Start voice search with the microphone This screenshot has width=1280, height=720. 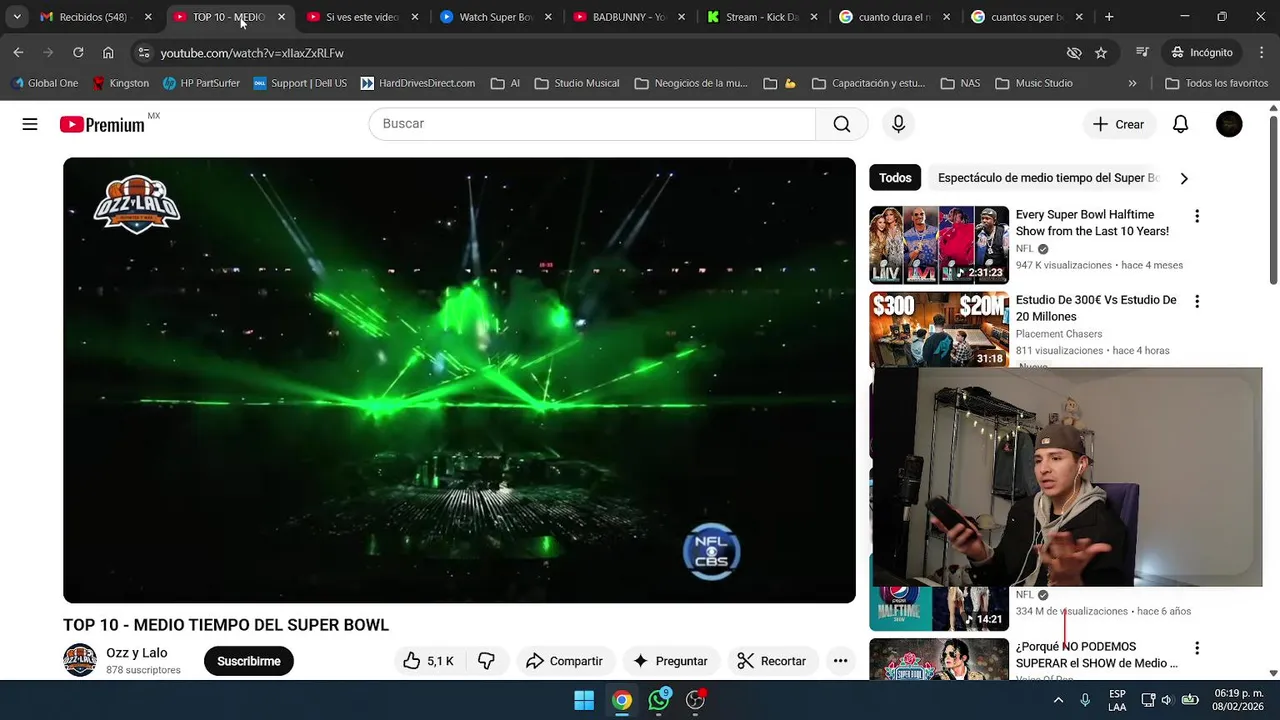898,124
